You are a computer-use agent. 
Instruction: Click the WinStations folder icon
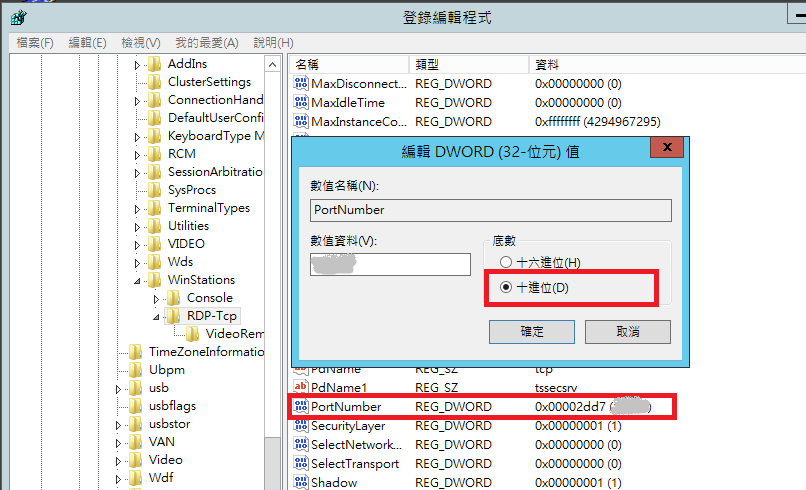(x=155, y=280)
